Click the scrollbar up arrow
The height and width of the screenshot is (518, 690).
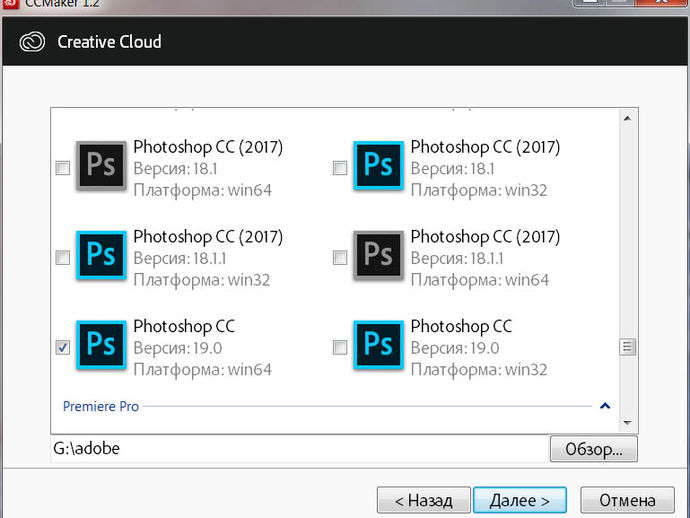(628, 118)
